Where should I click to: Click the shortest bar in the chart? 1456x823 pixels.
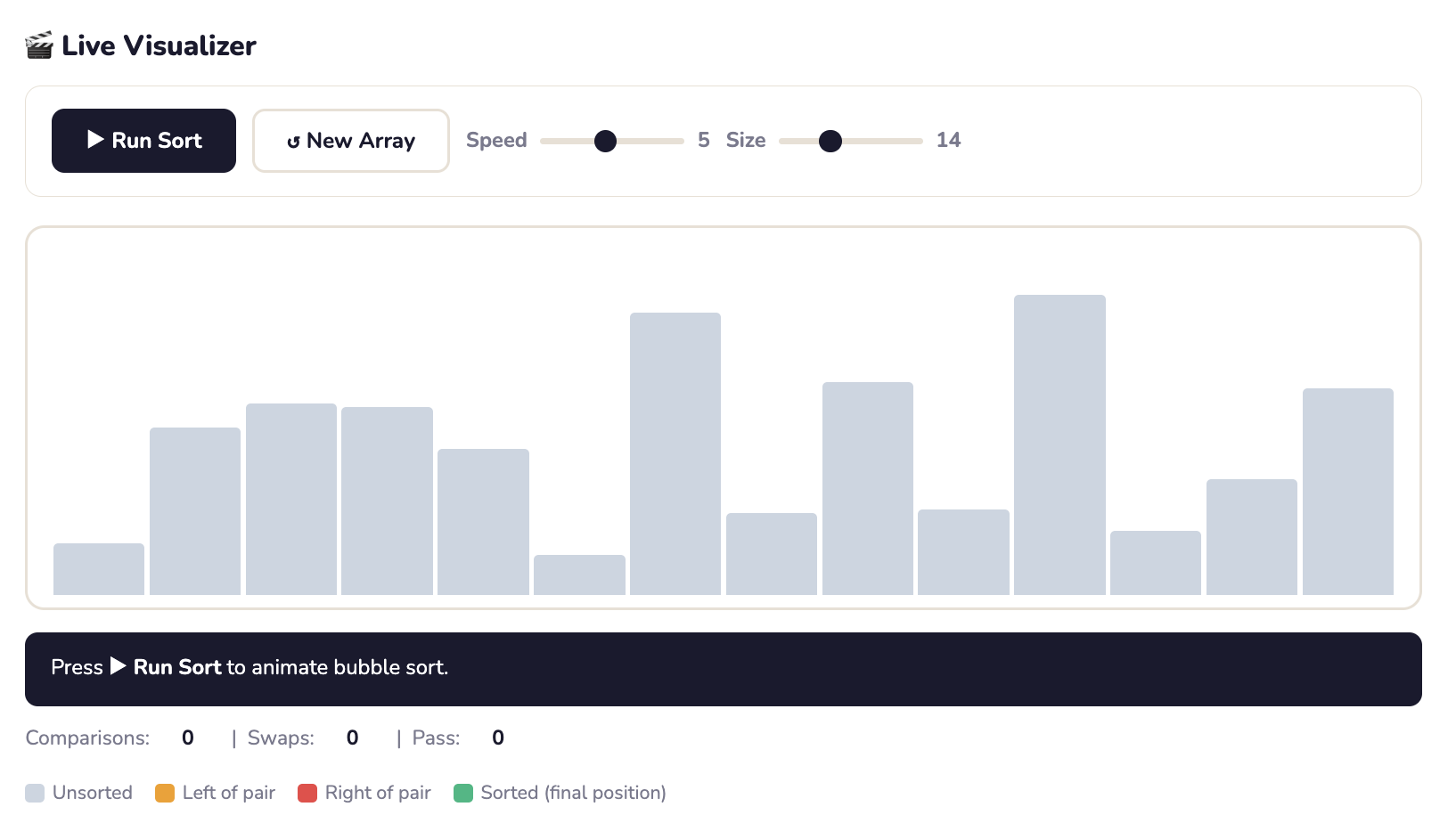579,574
